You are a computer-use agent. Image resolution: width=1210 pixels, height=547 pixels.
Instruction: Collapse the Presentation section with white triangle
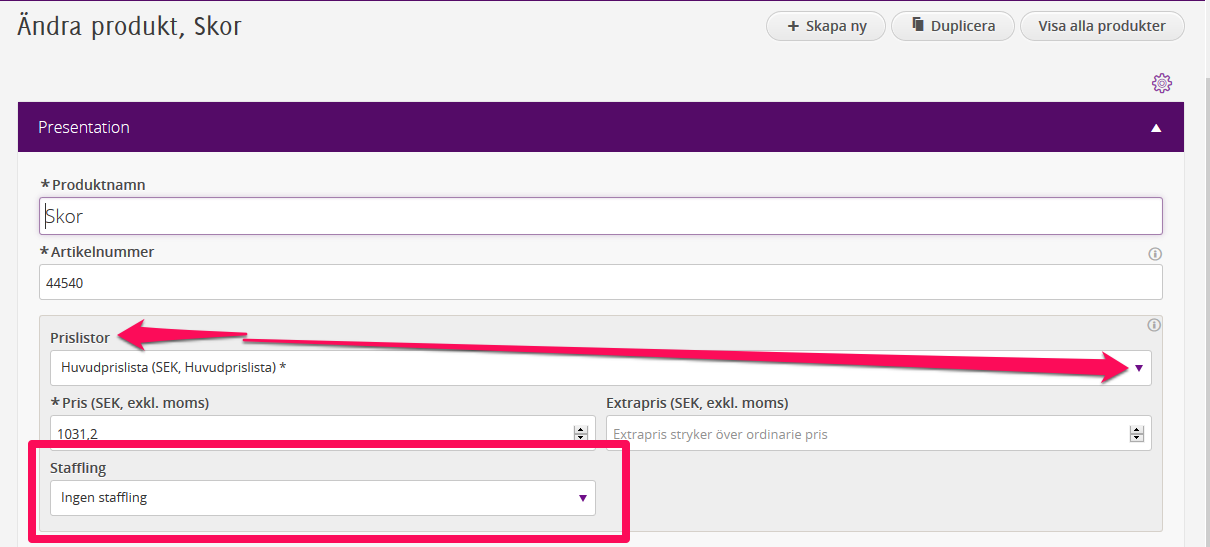(1156, 128)
